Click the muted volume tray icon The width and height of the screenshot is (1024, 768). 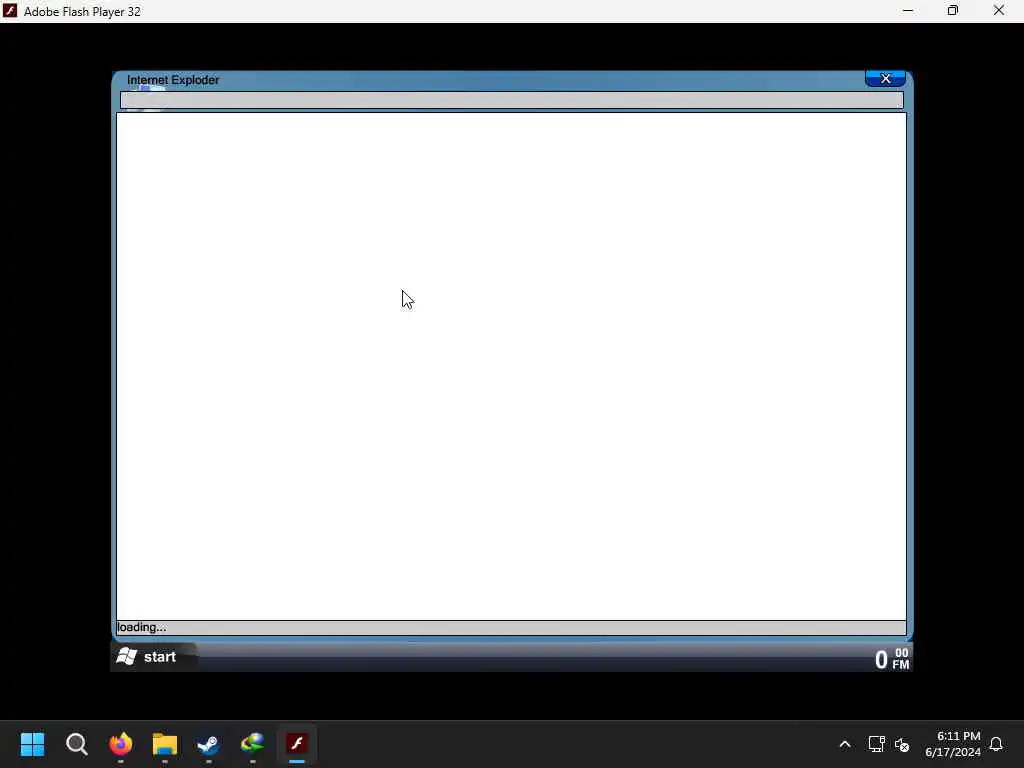point(902,744)
